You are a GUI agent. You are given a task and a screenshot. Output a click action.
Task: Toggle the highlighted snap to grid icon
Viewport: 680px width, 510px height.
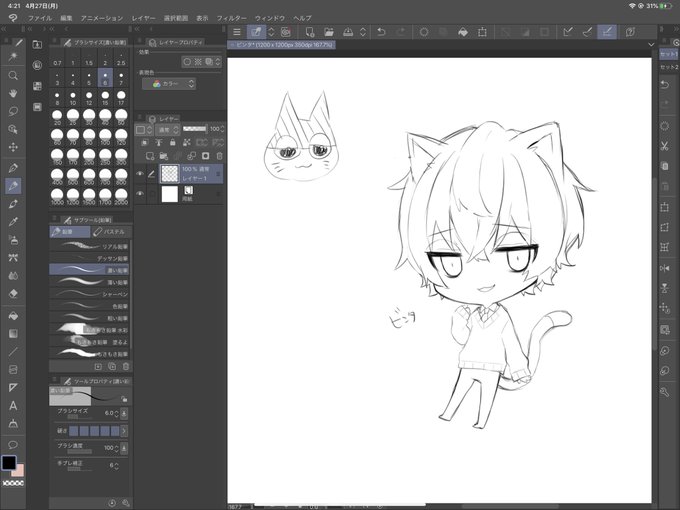point(607,32)
